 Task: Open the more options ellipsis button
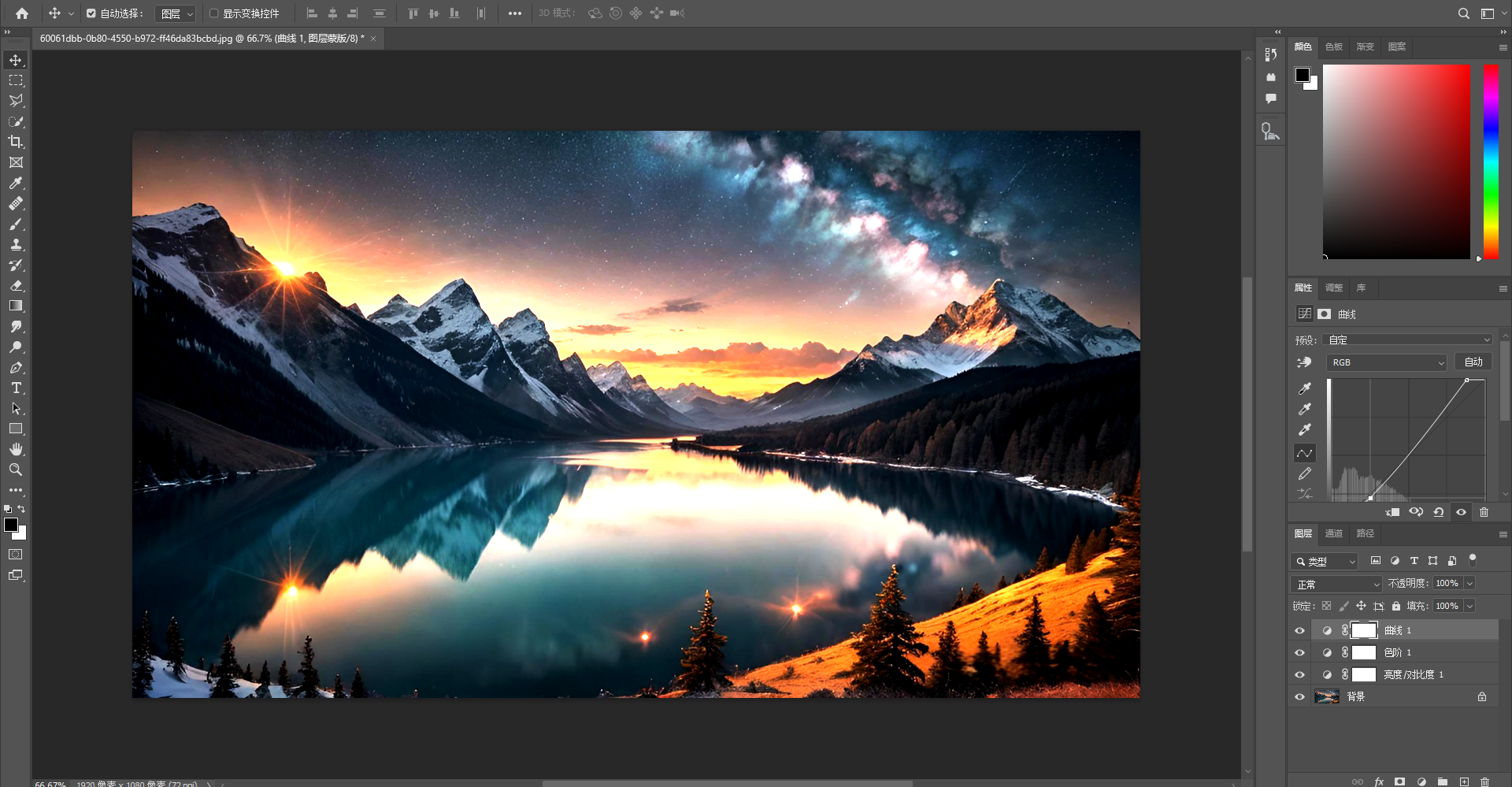tap(514, 13)
